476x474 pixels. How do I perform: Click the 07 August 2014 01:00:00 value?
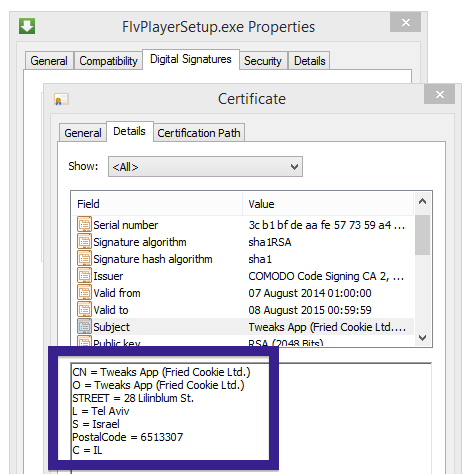pyautogui.click(x=310, y=293)
